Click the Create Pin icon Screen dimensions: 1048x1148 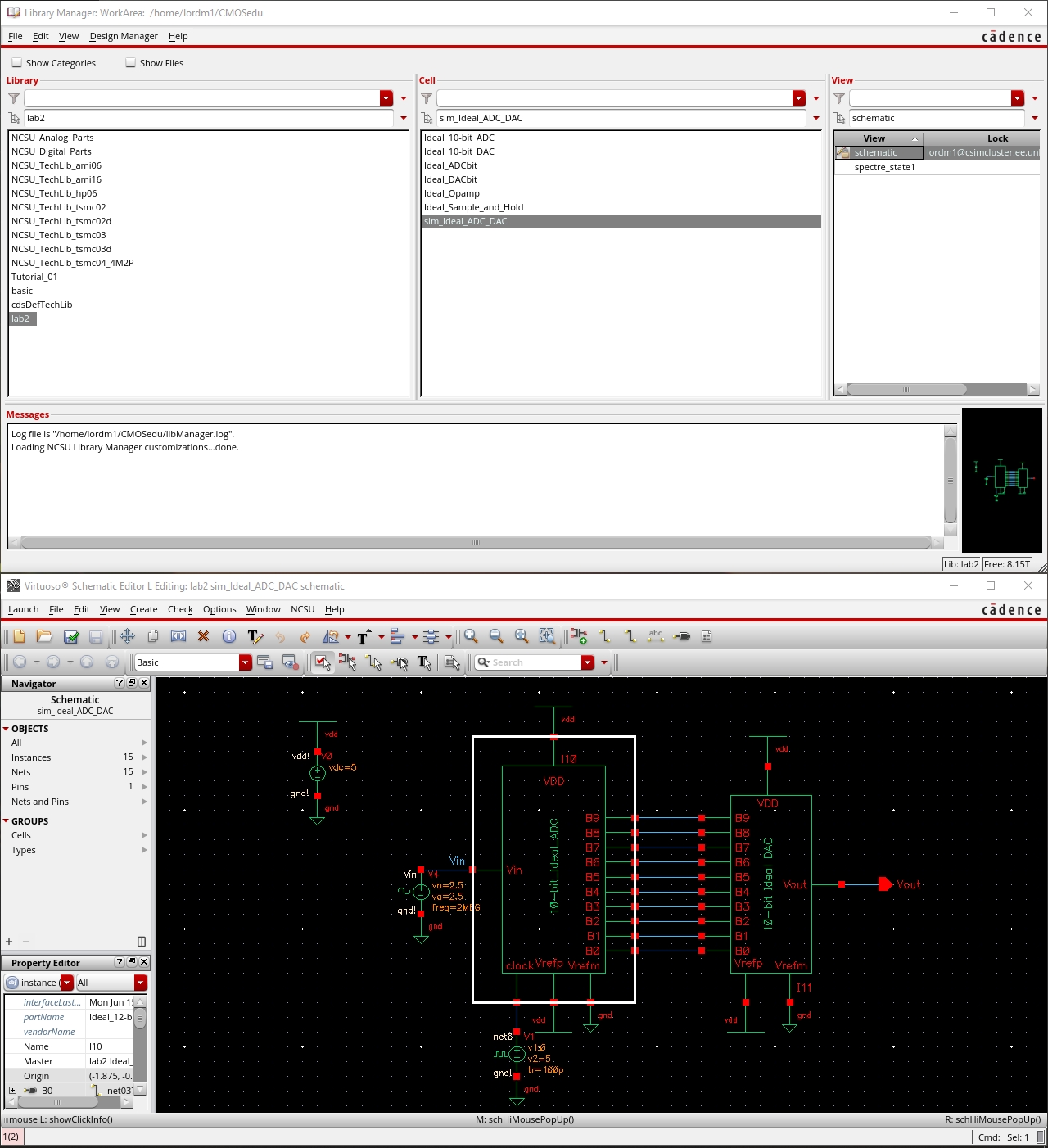pos(682,636)
